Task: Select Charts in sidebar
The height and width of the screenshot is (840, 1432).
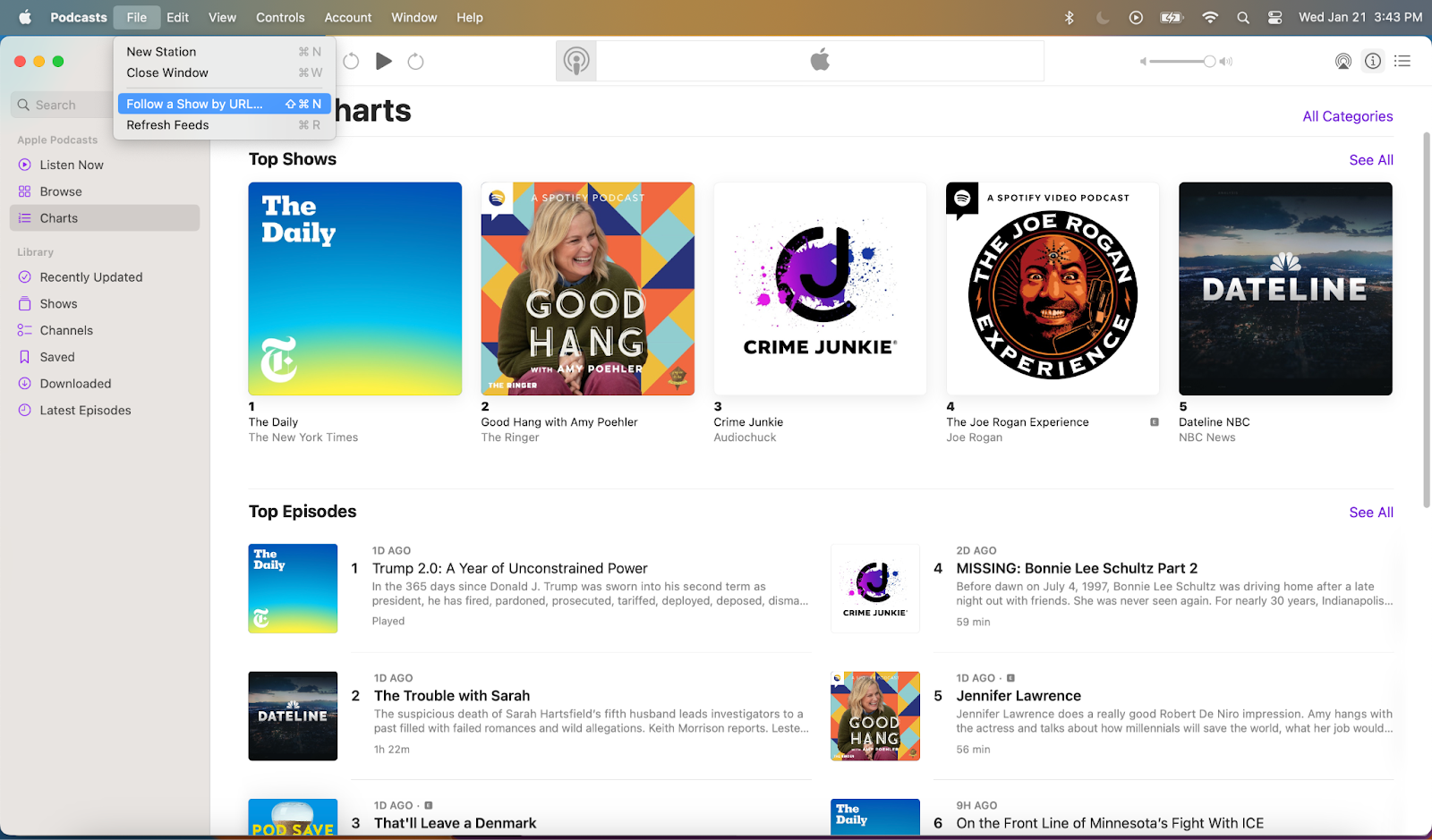Action: pos(105,218)
